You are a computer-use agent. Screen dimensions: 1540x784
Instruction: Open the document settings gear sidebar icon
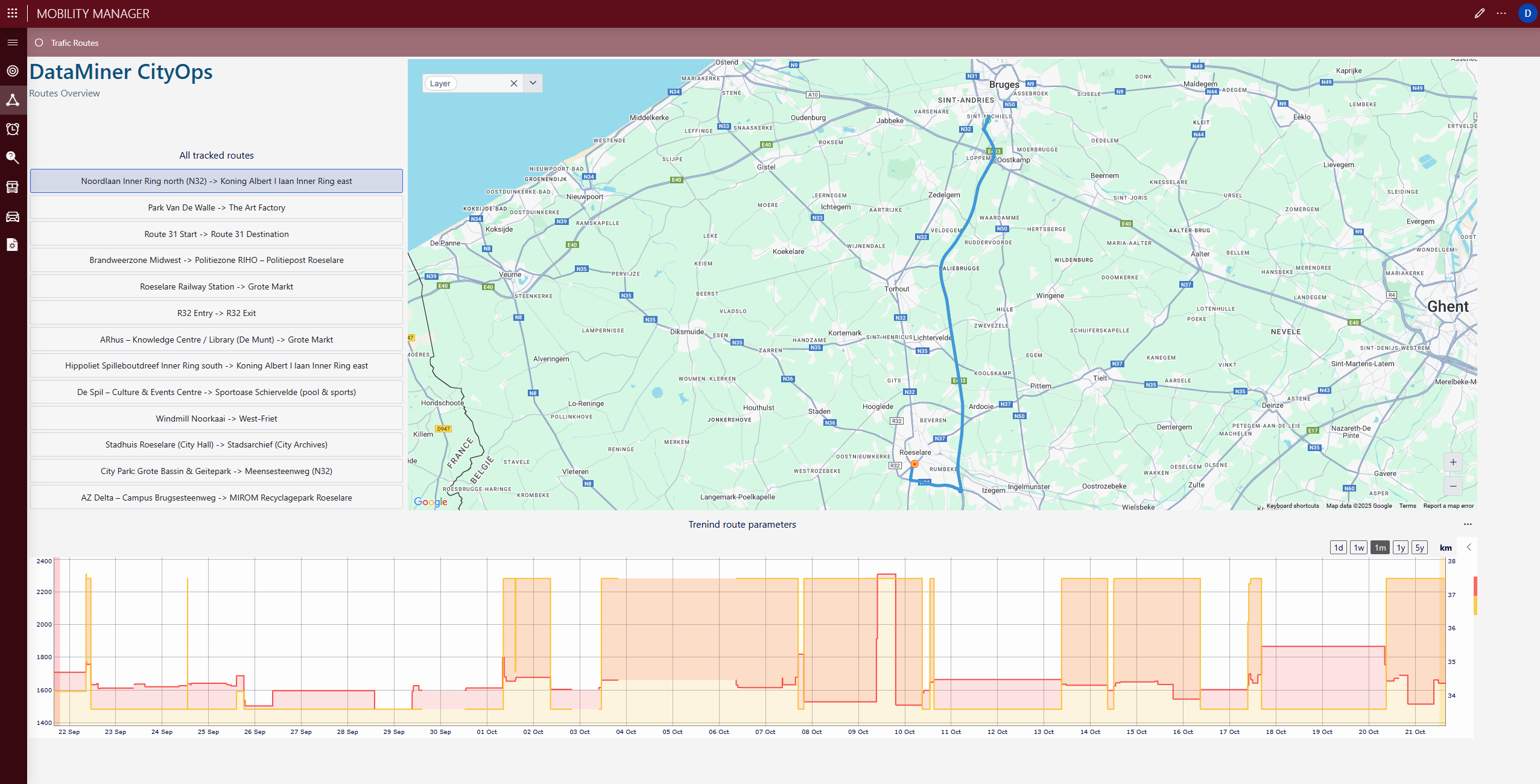[x=13, y=244]
